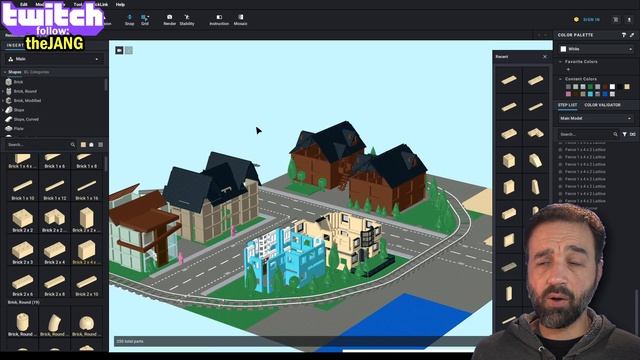Click the eyedropper icon in Color Palette
This screenshot has height=360, width=640.
coord(632,35)
